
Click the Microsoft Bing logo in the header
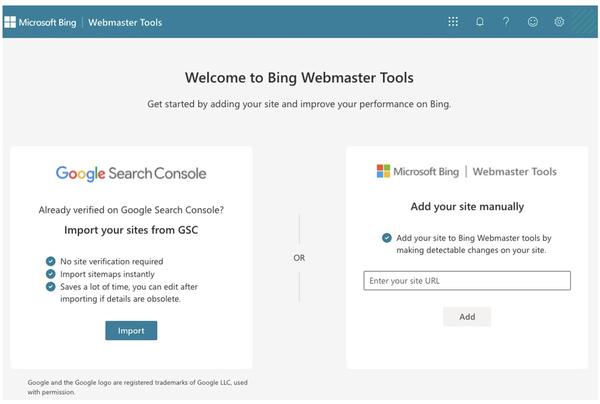[40, 23]
